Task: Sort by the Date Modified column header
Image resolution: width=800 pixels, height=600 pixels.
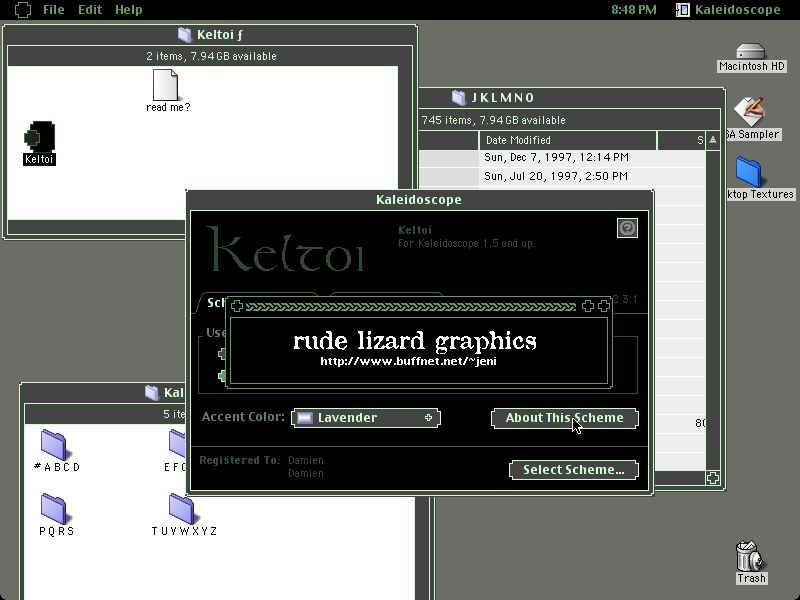Action: click(x=567, y=140)
